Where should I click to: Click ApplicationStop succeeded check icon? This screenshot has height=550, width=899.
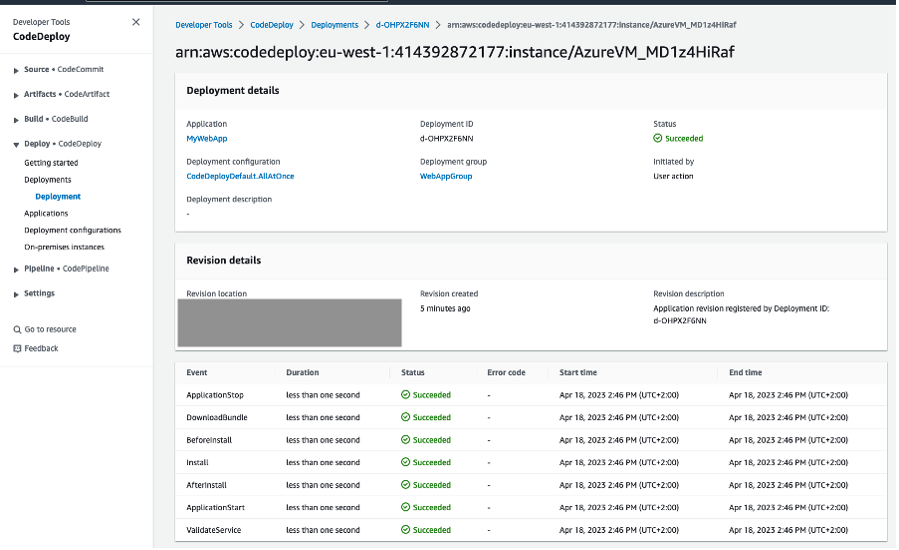(x=405, y=395)
